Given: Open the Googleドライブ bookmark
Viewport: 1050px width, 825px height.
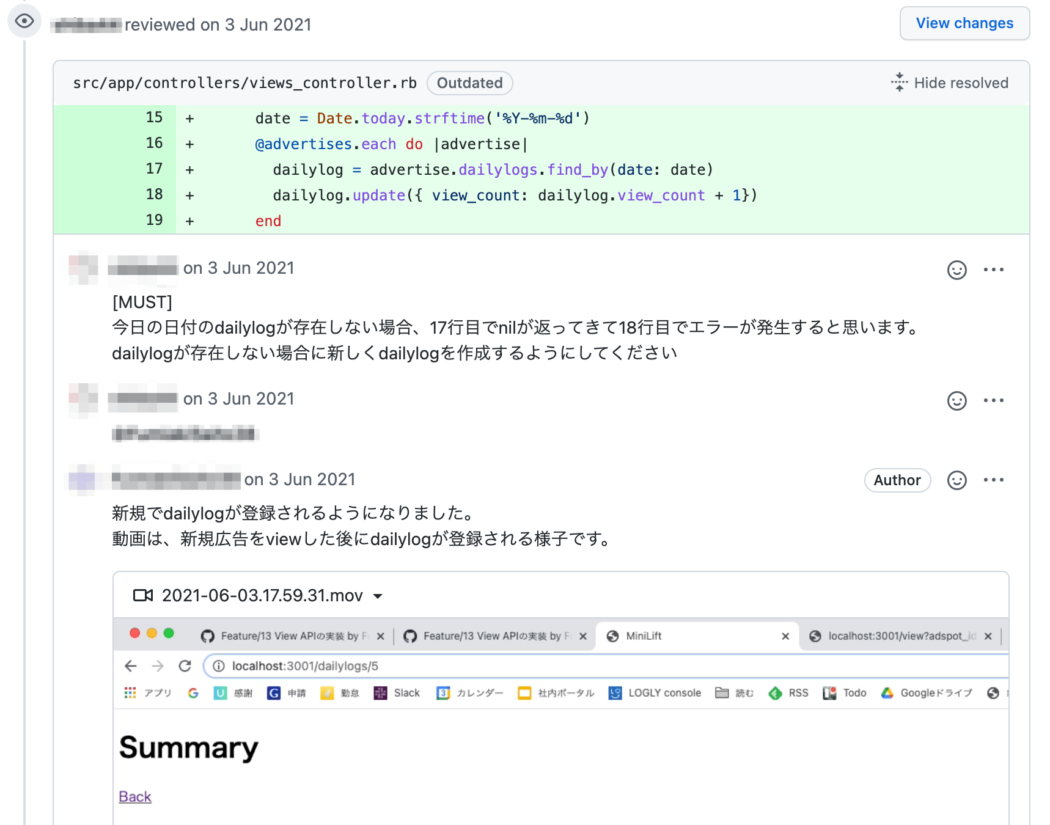Looking at the screenshot, I should point(927,693).
